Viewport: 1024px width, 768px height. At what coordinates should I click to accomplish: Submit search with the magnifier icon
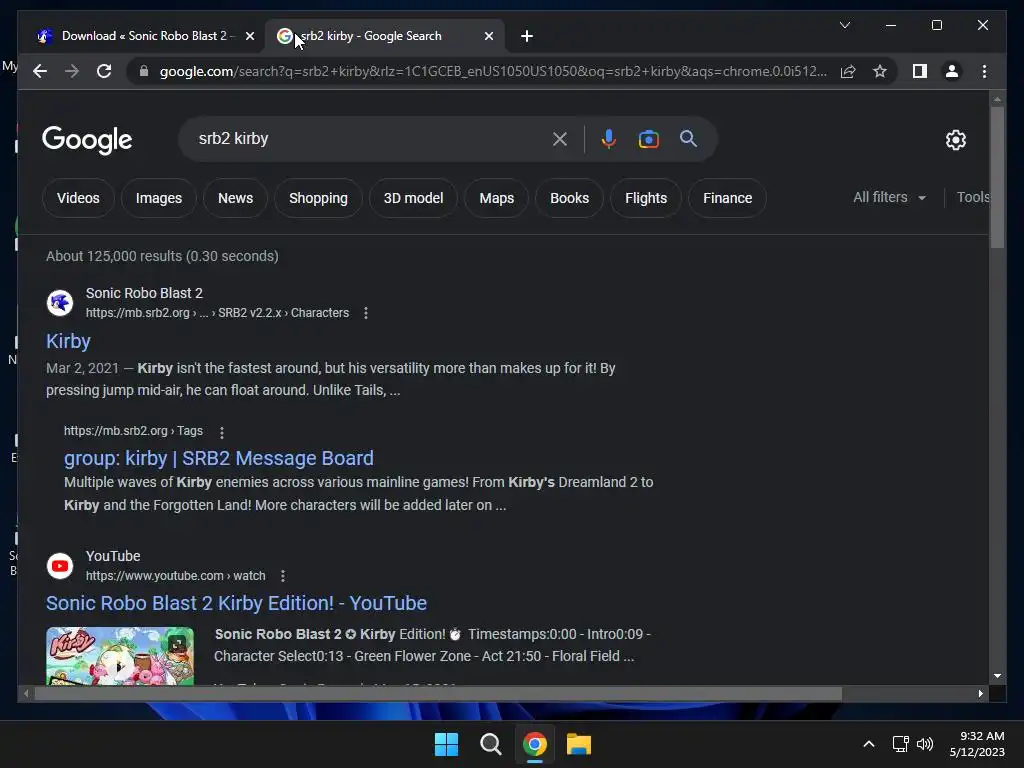(688, 138)
